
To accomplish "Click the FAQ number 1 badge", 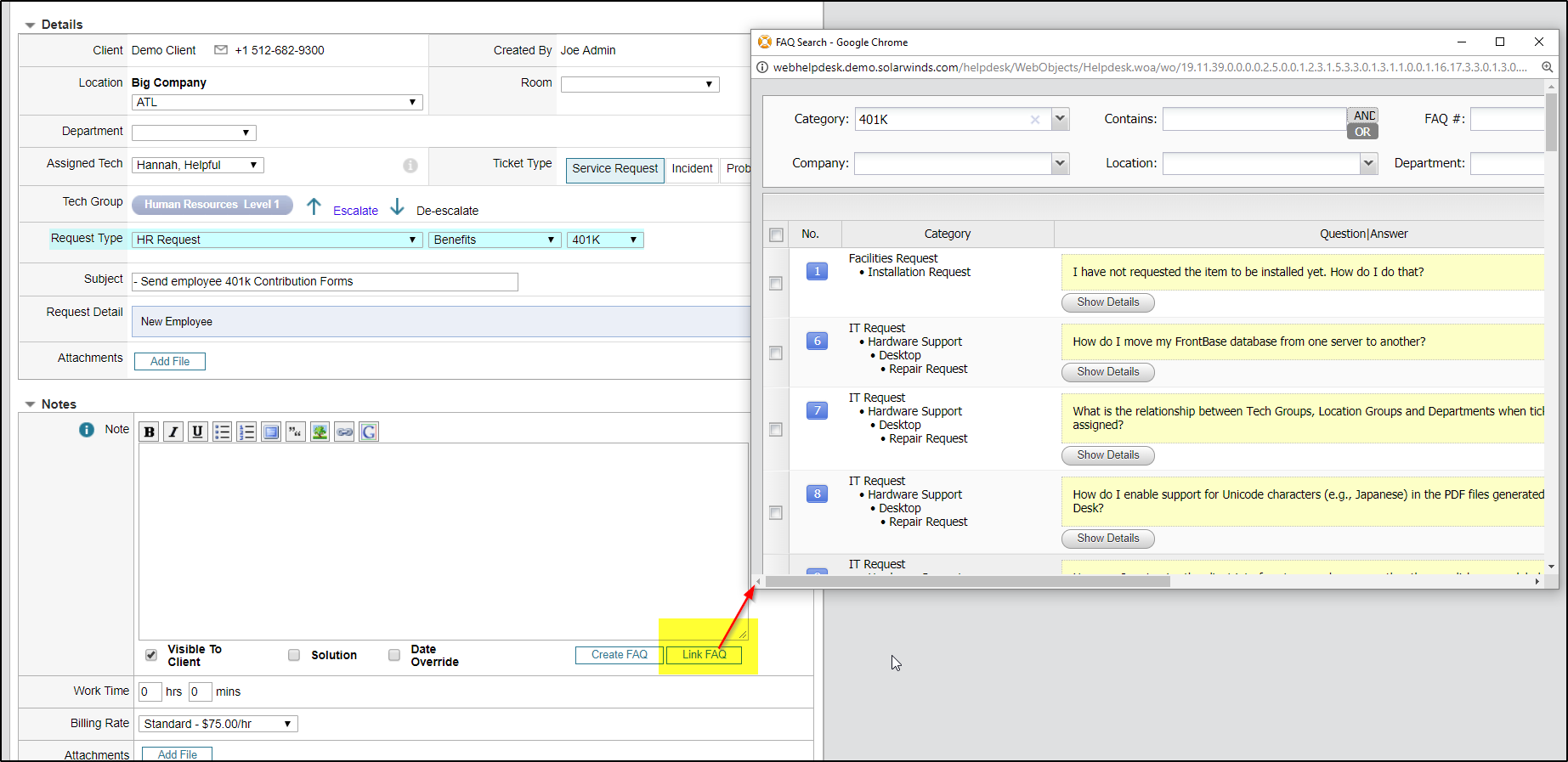I will click(x=817, y=272).
